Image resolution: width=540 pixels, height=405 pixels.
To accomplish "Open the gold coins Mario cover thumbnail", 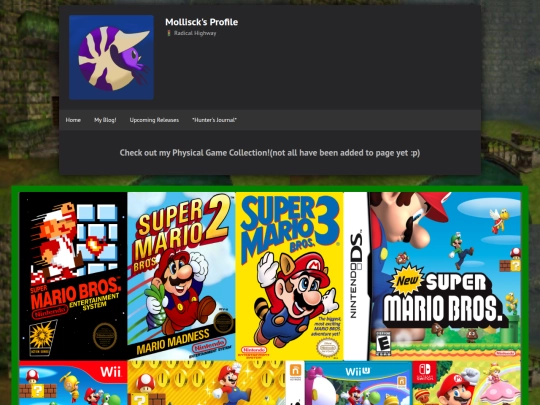I will [206, 383].
